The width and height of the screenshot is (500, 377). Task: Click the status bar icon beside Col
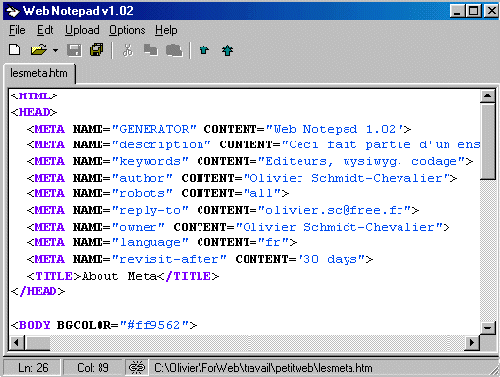[x=137, y=368]
